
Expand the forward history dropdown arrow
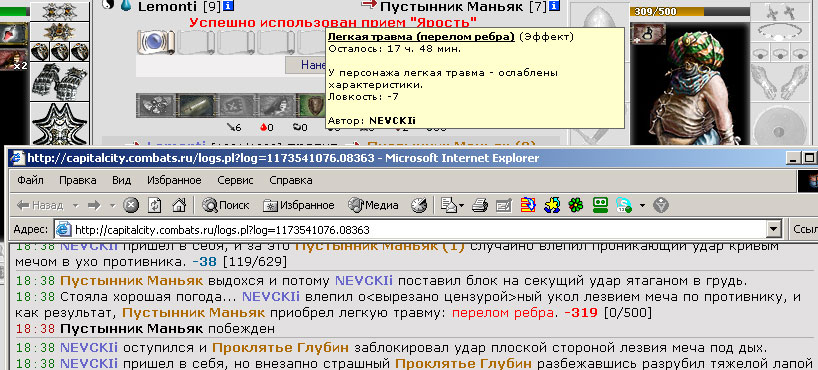tap(112, 206)
